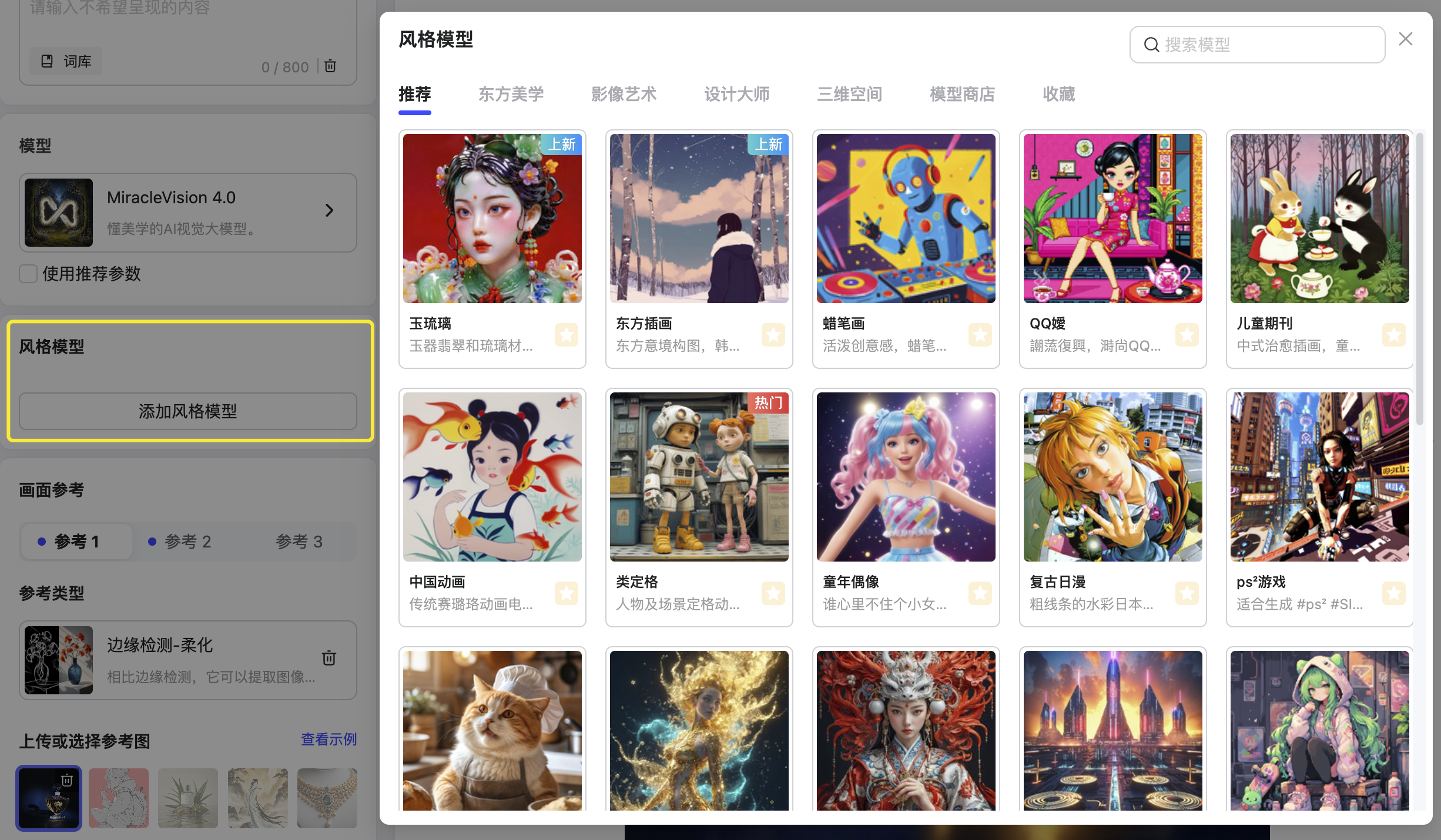Open the 影像艺术 tab
The width and height of the screenshot is (1441, 840).
point(624,94)
